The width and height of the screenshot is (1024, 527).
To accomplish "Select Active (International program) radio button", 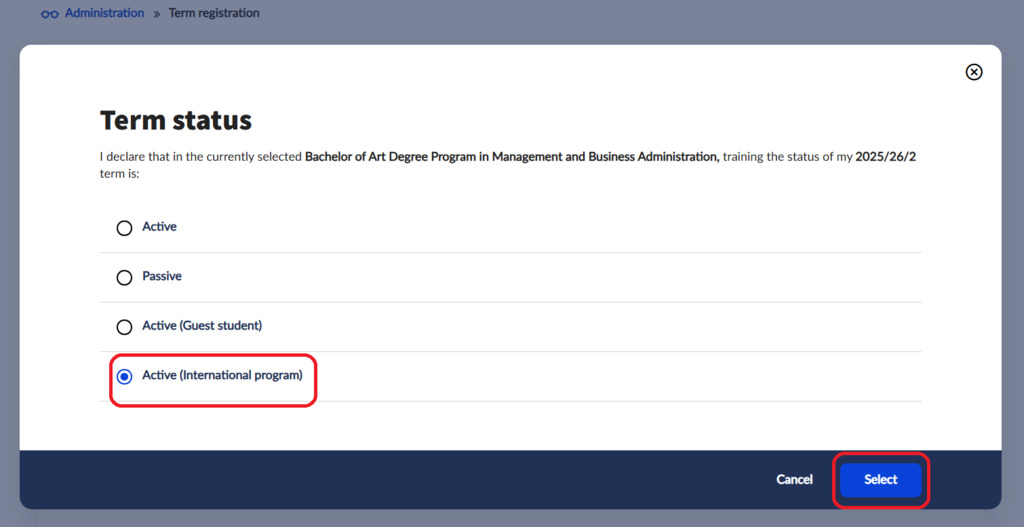I will coord(124,377).
